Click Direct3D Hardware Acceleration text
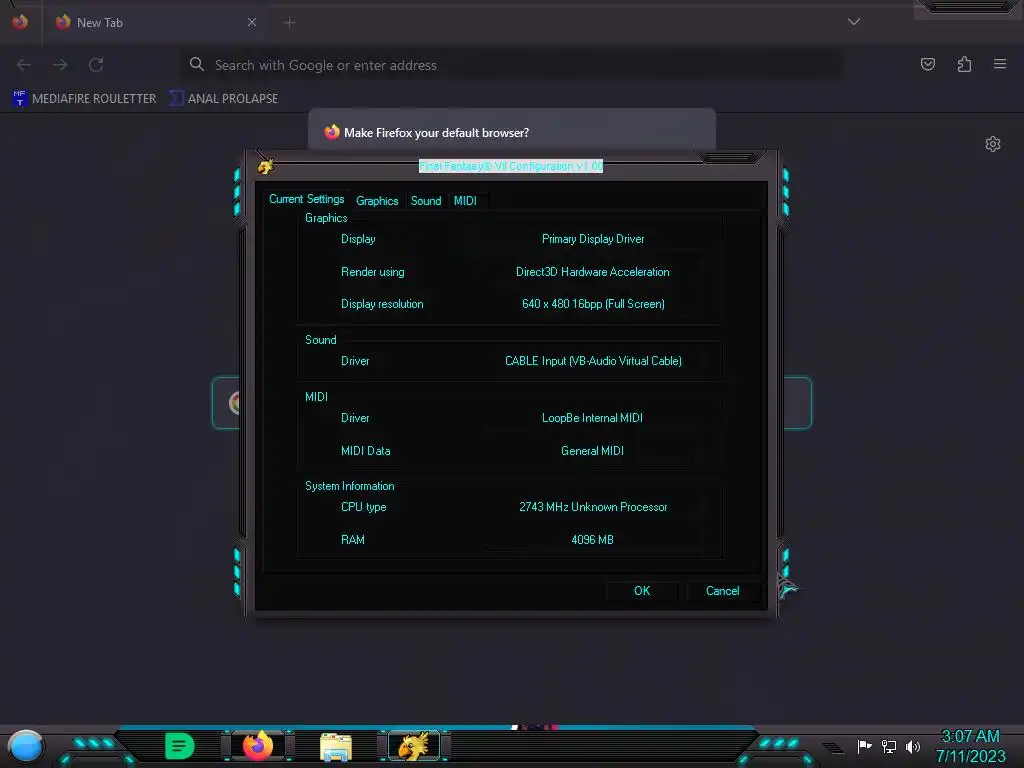The height and width of the screenshot is (768, 1024). [592, 272]
